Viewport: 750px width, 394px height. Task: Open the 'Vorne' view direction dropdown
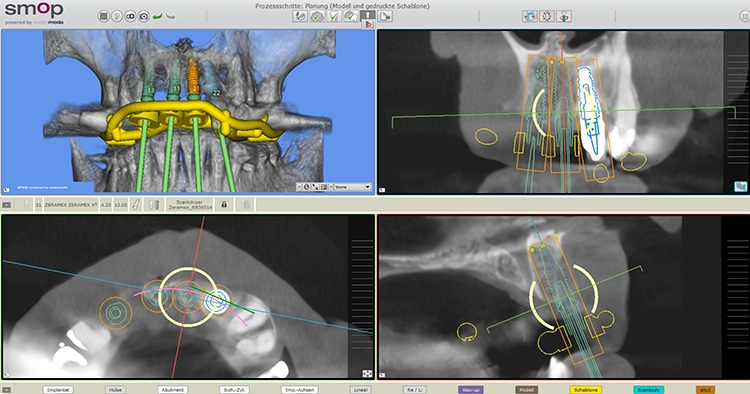click(352, 187)
